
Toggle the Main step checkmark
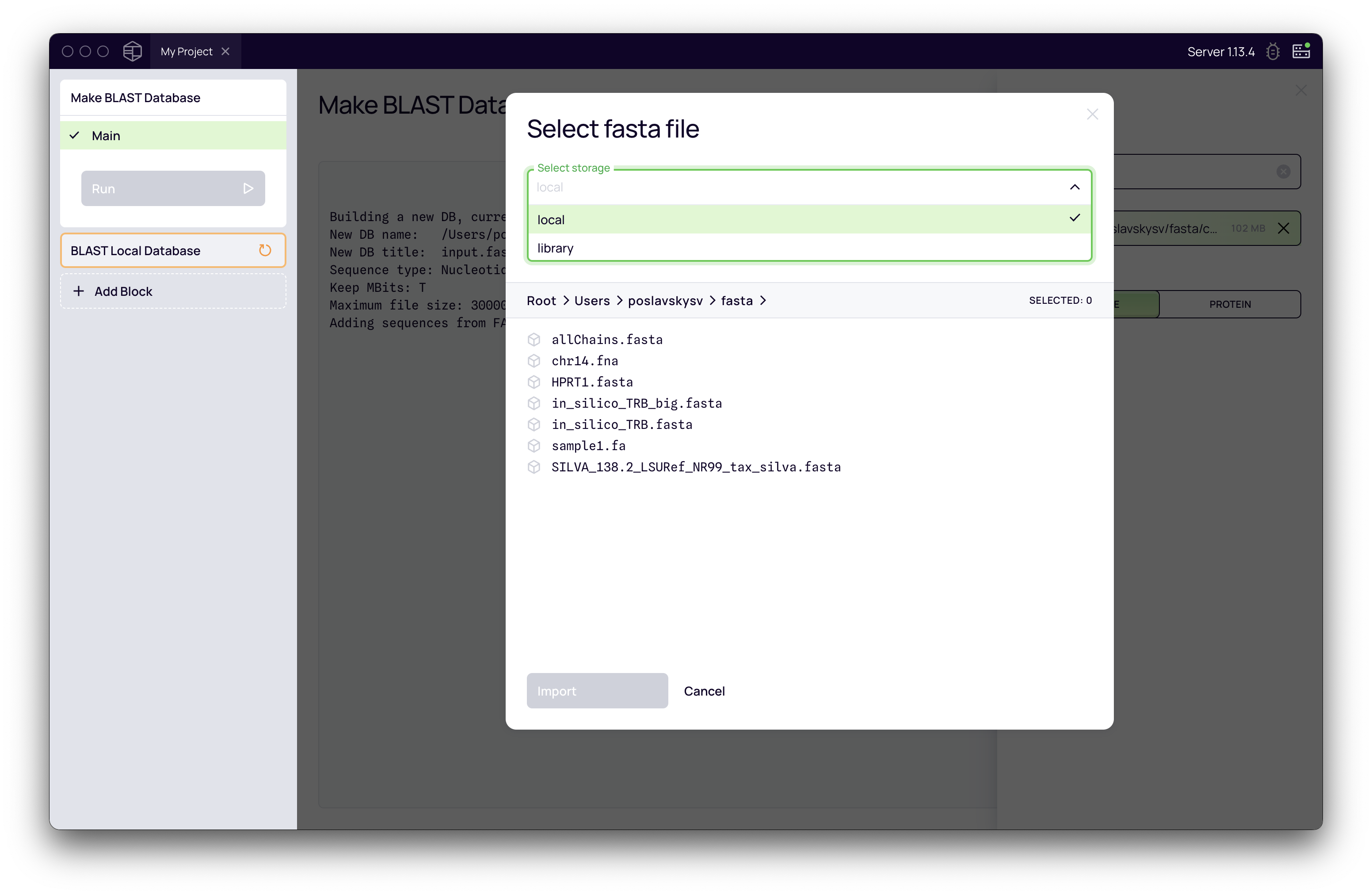(x=74, y=135)
